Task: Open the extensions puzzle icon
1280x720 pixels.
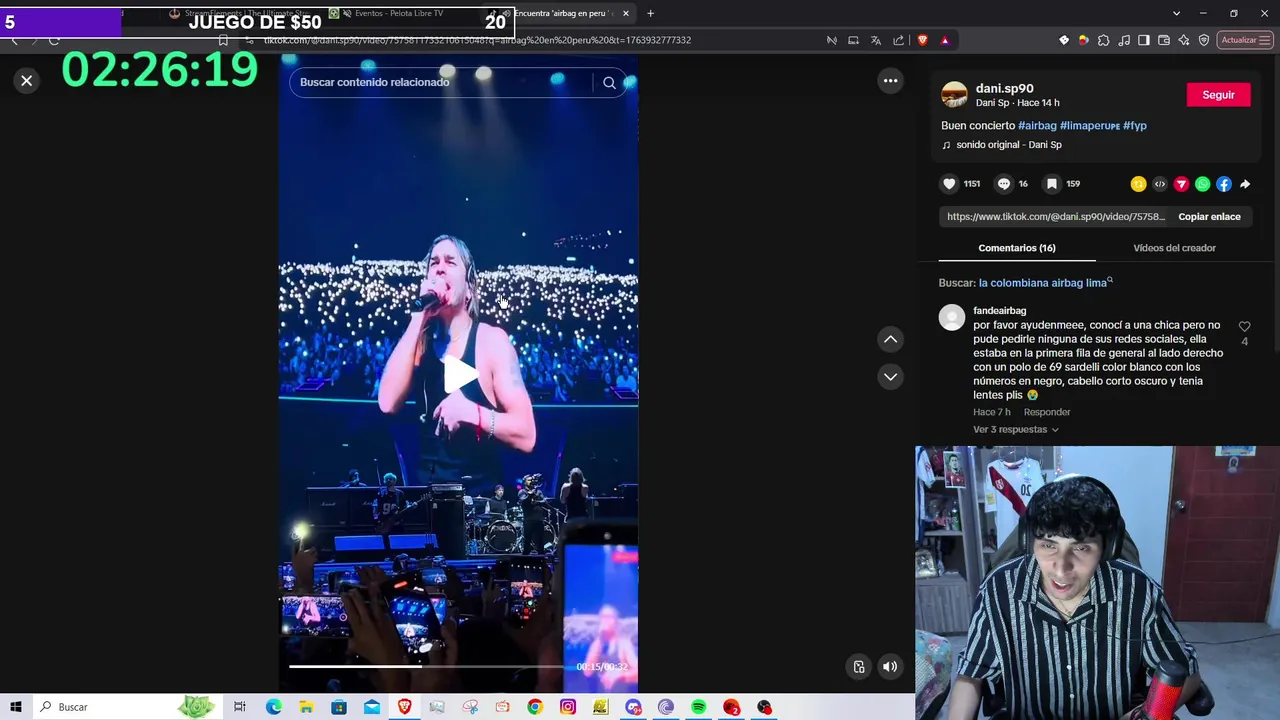Action: point(1103,40)
